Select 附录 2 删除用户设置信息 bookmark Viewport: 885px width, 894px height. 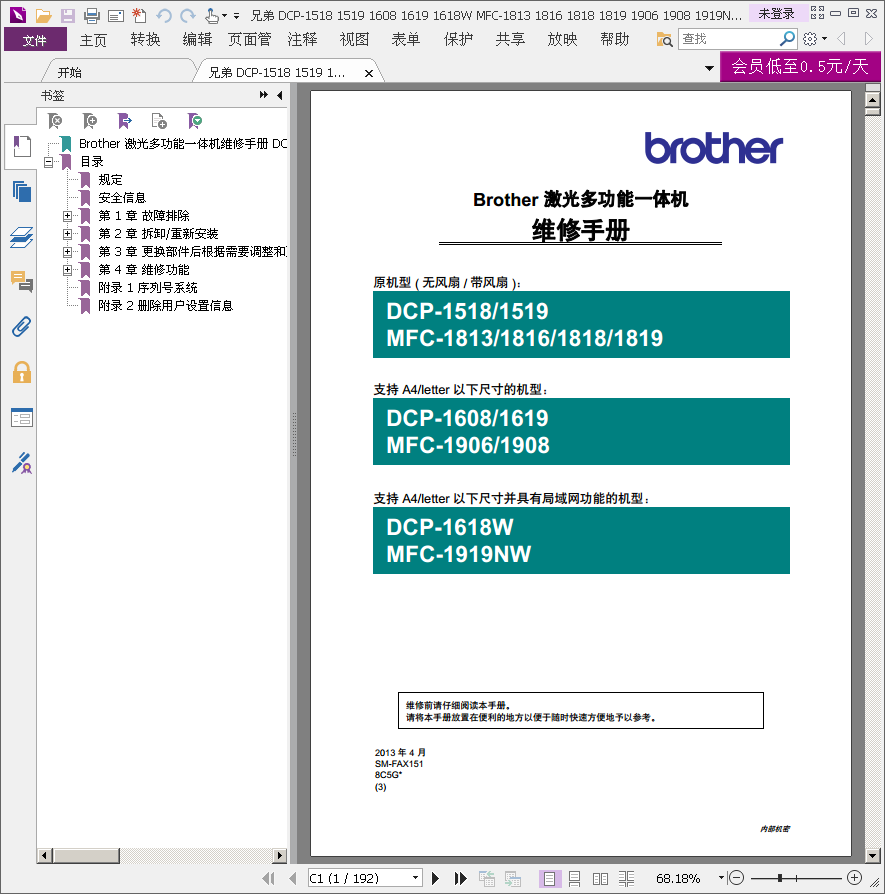point(165,306)
